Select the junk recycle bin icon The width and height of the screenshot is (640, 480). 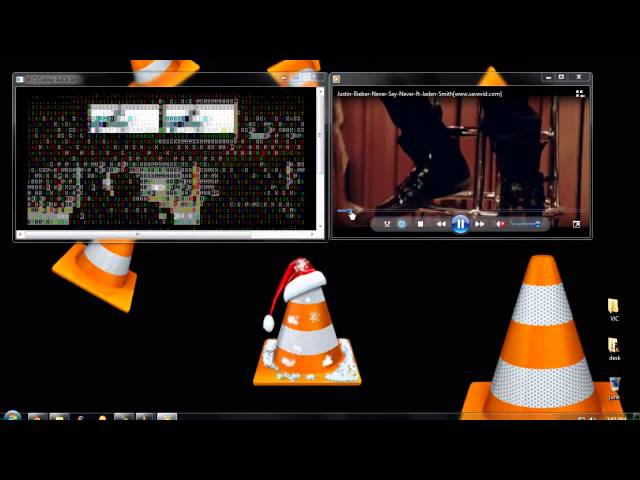[x=614, y=388]
